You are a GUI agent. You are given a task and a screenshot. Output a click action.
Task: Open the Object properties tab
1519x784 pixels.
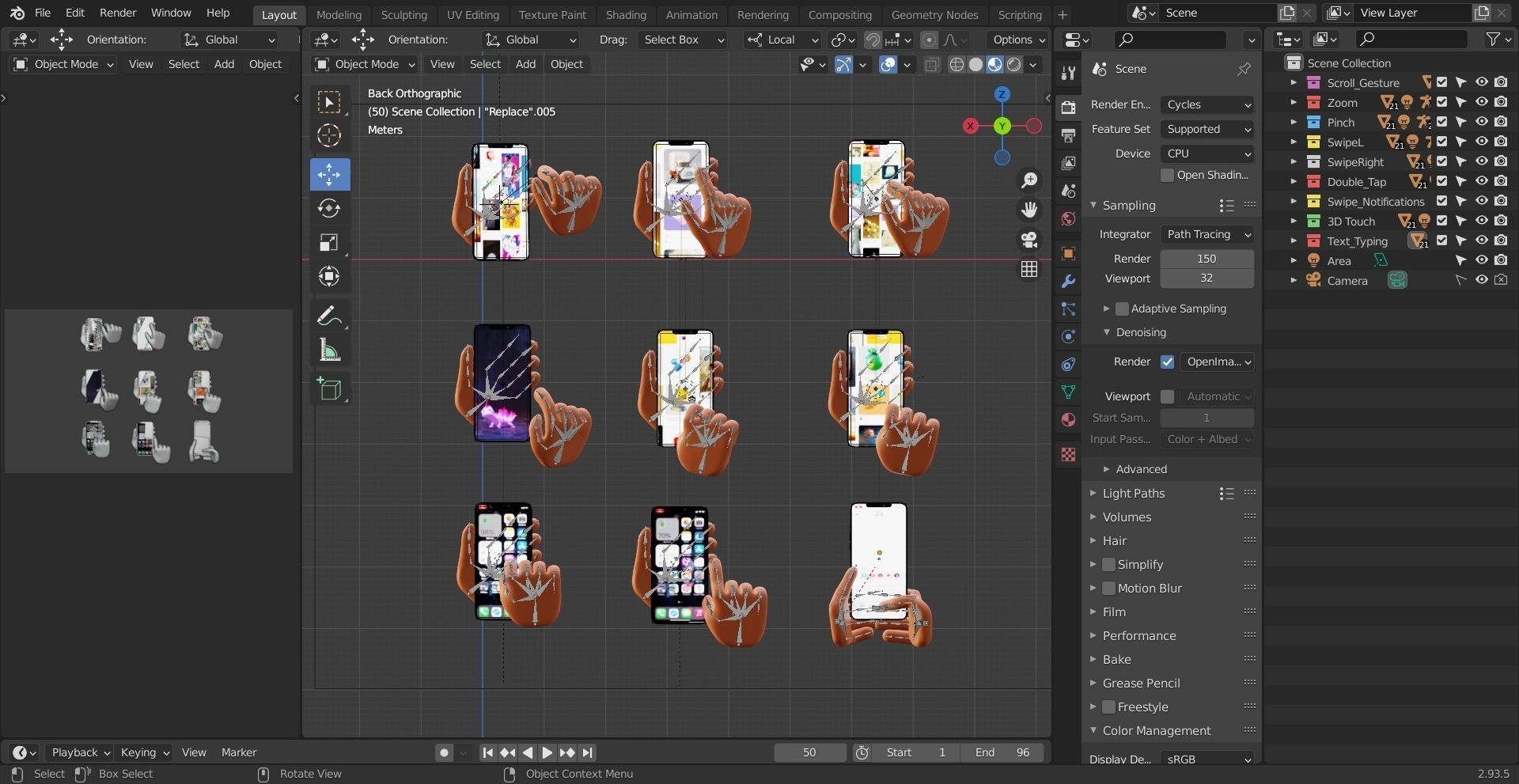point(1068,253)
